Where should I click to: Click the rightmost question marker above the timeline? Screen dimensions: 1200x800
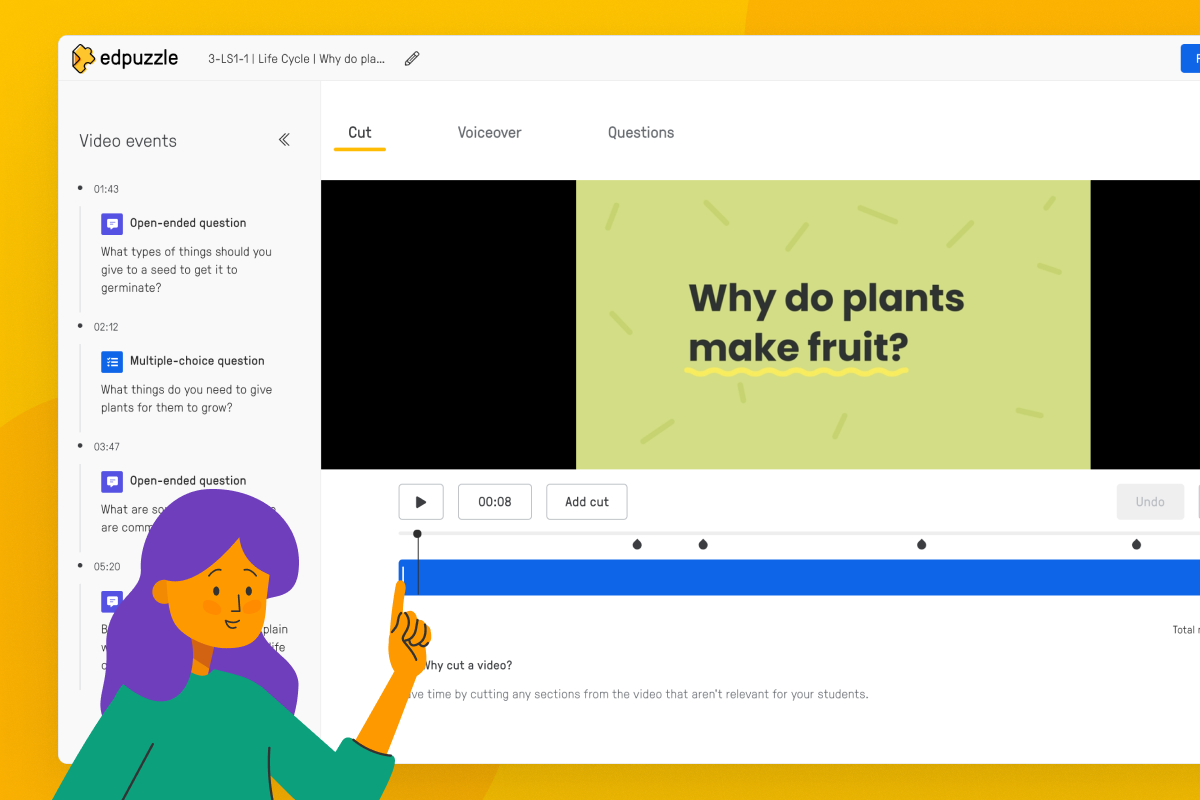1136,543
